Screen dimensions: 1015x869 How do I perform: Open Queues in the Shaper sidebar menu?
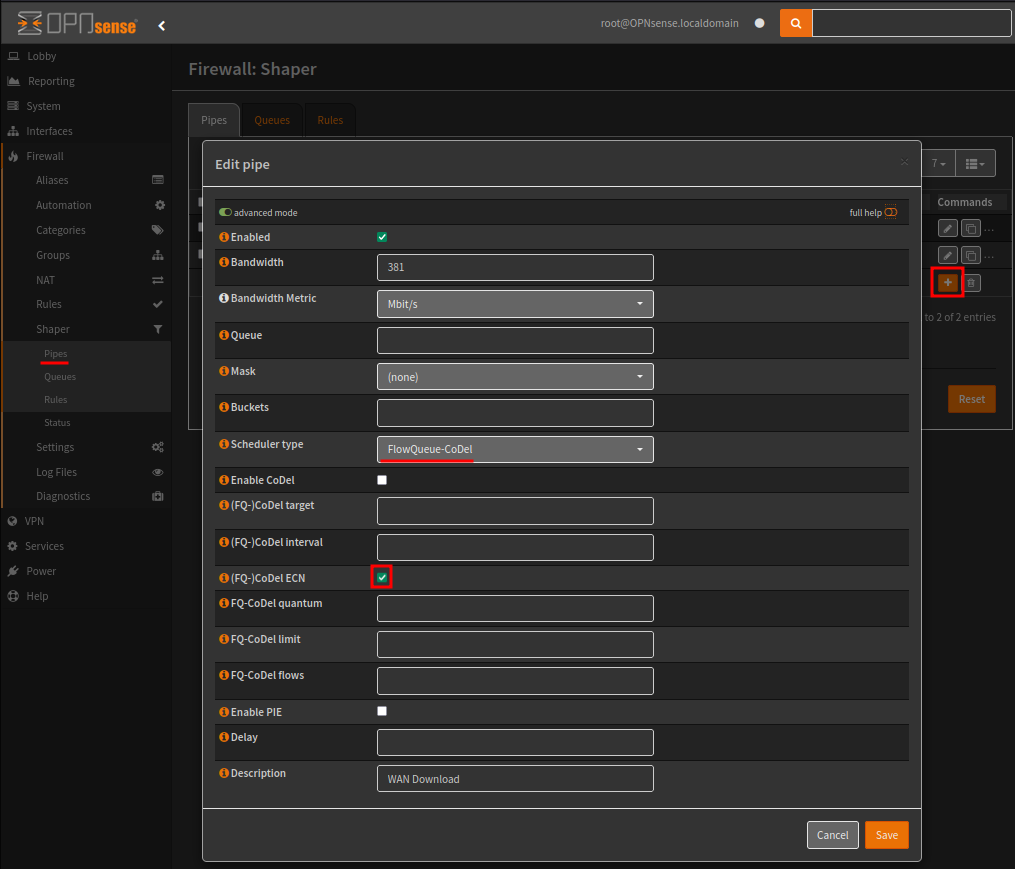(60, 377)
